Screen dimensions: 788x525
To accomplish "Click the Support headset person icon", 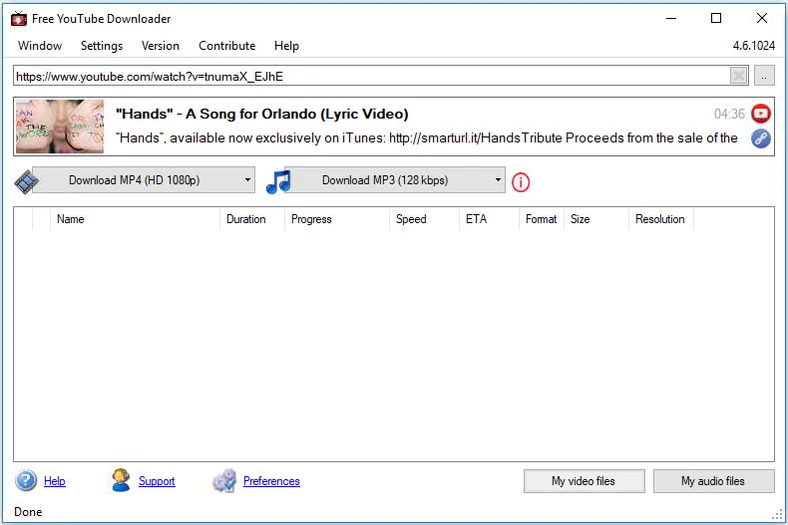I will pyautogui.click(x=120, y=480).
